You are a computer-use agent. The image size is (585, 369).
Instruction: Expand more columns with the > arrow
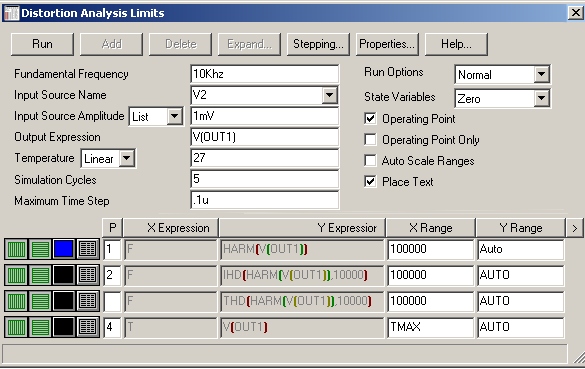pos(575,228)
